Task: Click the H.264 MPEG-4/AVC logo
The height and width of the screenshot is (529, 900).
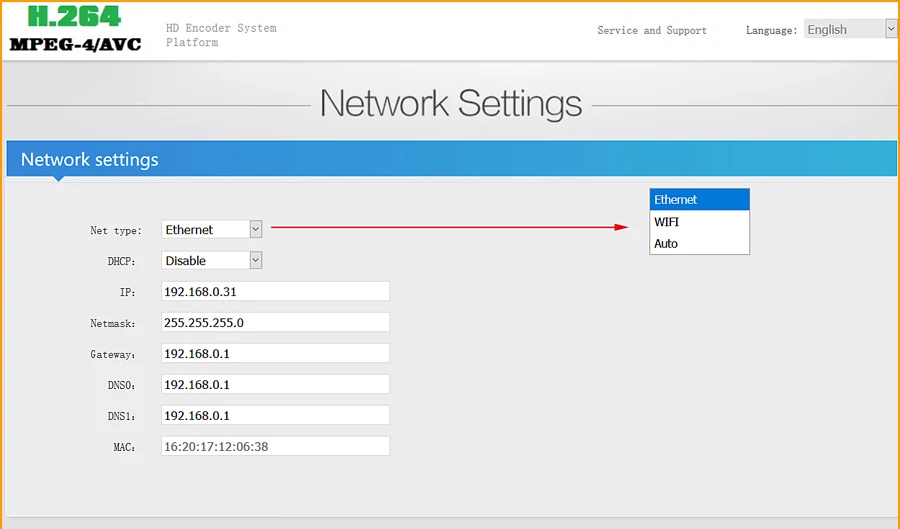Action: click(x=75, y=29)
